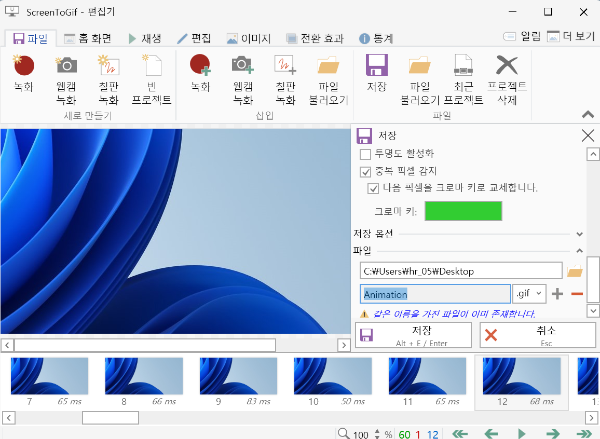This screenshot has width=600, height=439.
Task: Enable the 투명도 활성화 checkbox
Action: 365,154
